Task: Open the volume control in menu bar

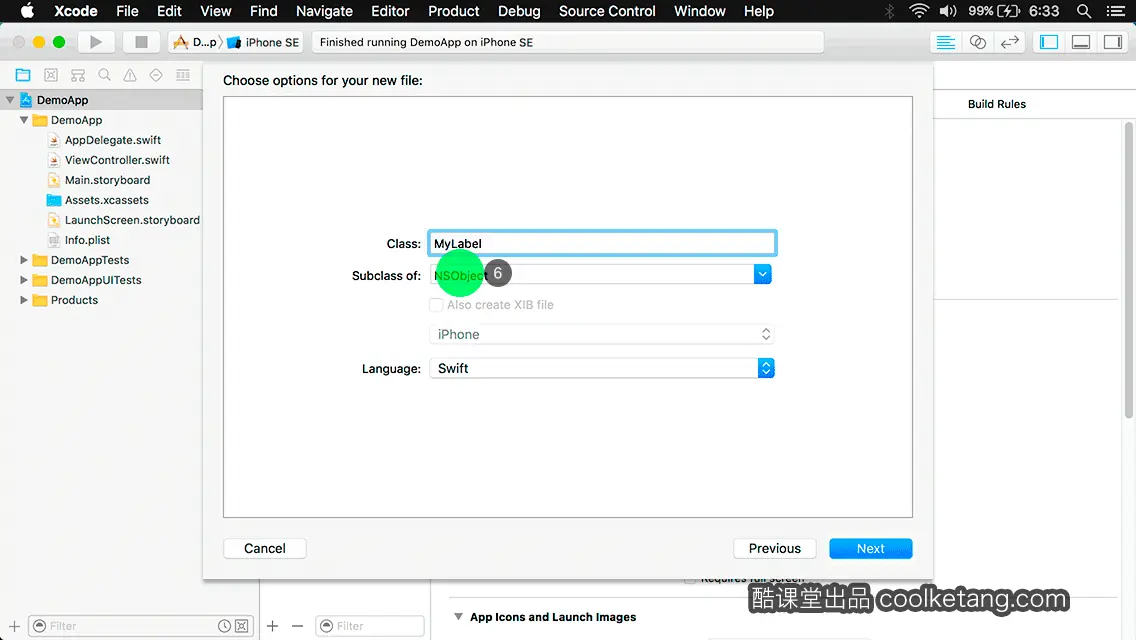Action: click(948, 11)
